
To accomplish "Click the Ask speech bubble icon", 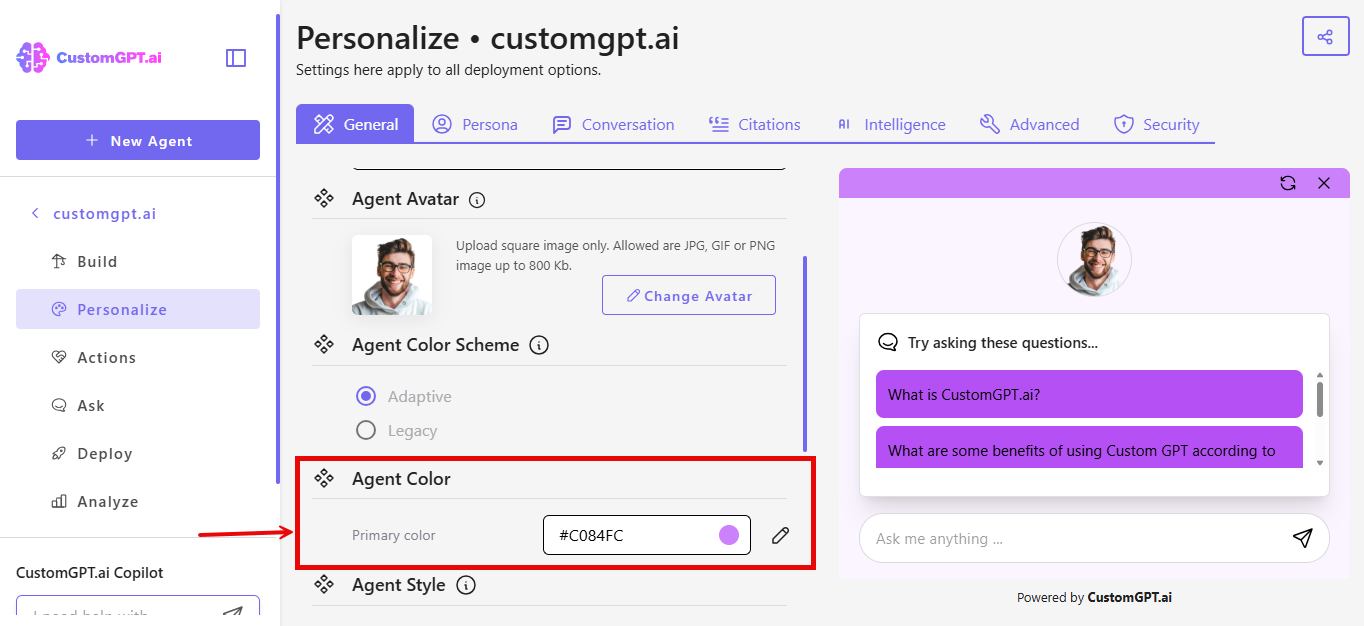I will (x=59, y=406).
